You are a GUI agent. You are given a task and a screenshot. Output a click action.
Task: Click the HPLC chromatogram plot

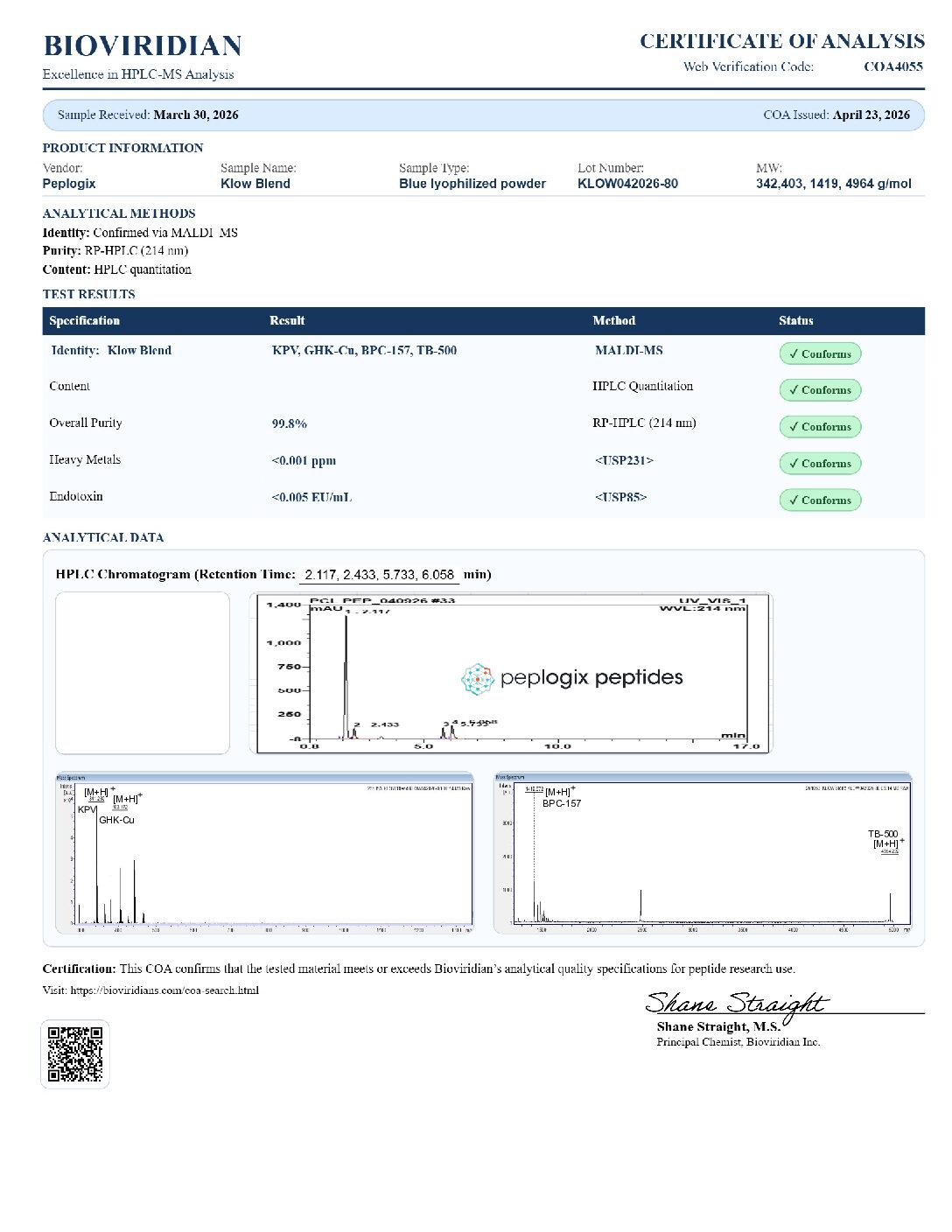pyautogui.click(x=510, y=672)
